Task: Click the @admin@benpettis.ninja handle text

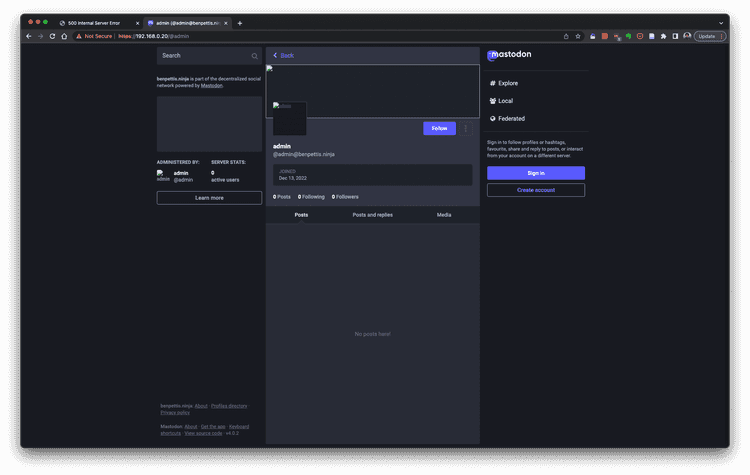Action: tap(304, 155)
